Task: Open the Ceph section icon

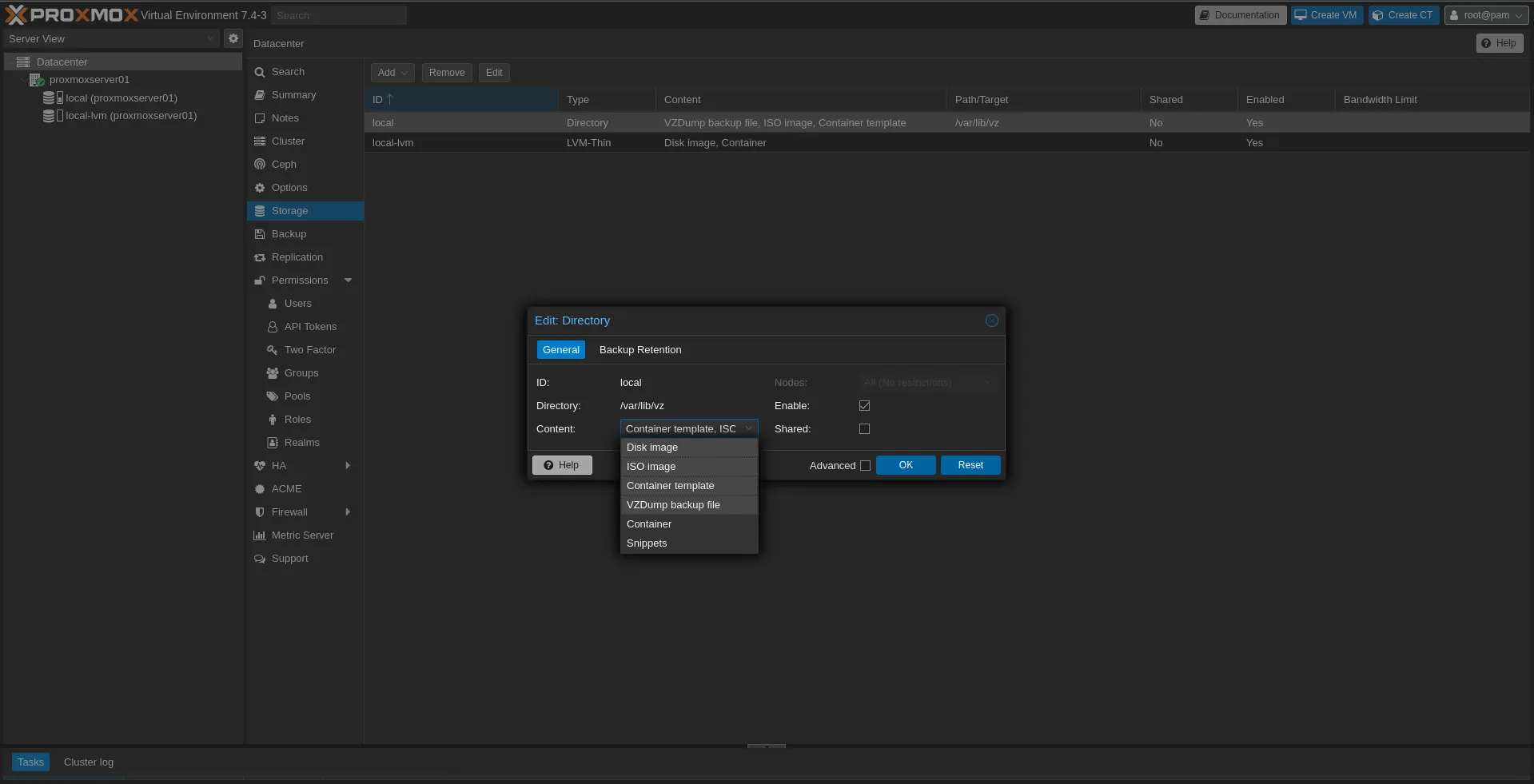Action: pyautogui.click(x=260, y=165)
